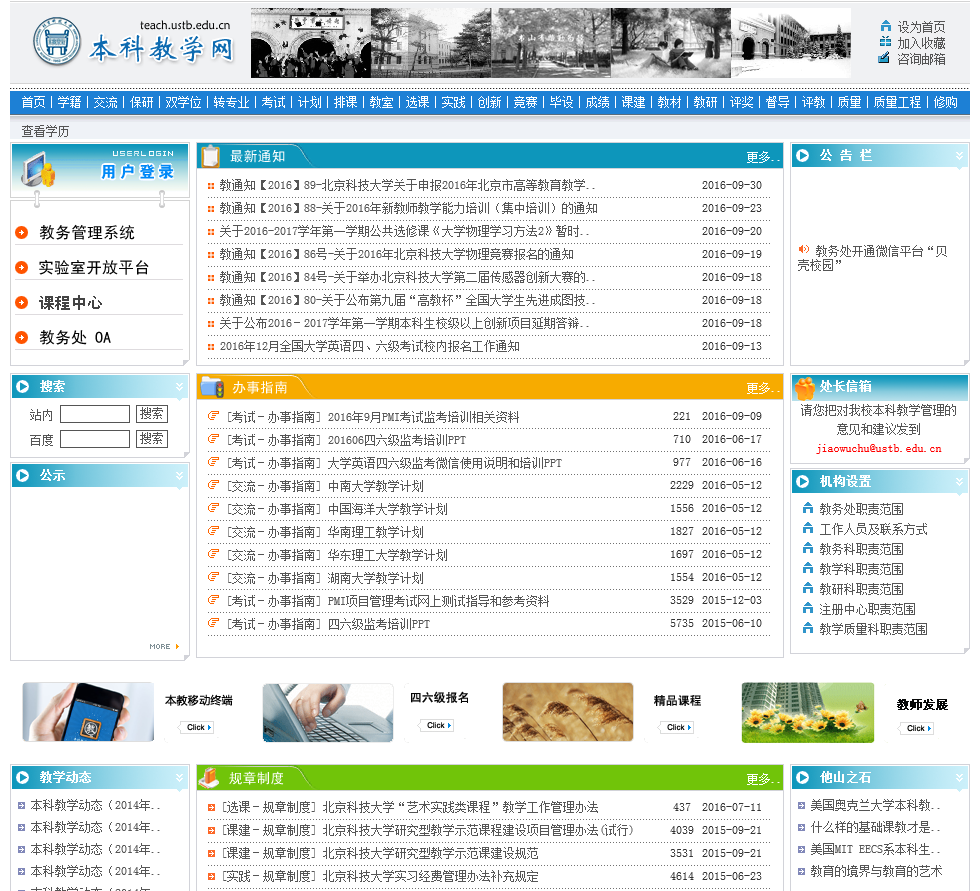The height and width of the screenshot is (891, 980).
Task: Open the 考试 navigation menu item
Action: click(x=273, y=102)
